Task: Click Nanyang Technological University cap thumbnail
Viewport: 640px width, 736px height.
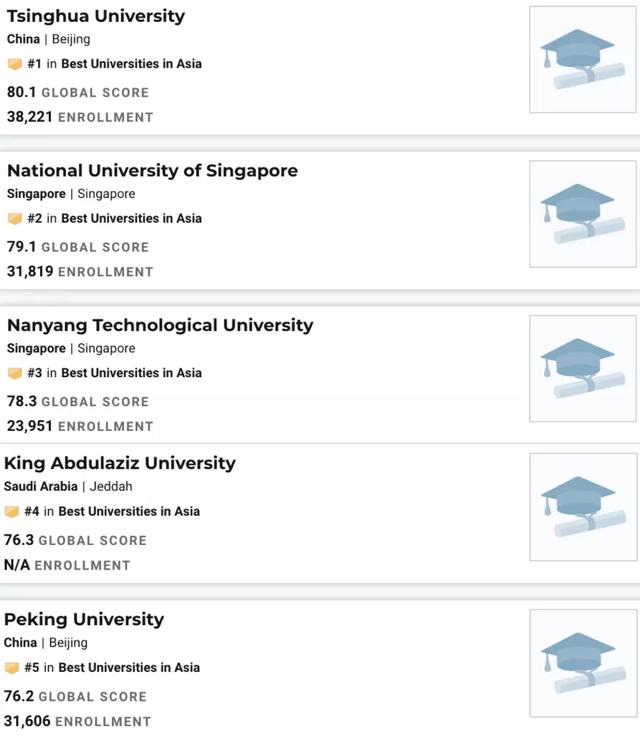Action: (583, 368)
